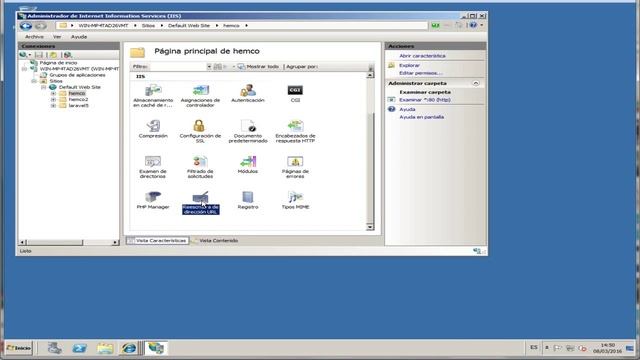Click Conexiones pane scroll right arrow
The width and height of the screenshot is (640, 360).
tap(115, 242)
